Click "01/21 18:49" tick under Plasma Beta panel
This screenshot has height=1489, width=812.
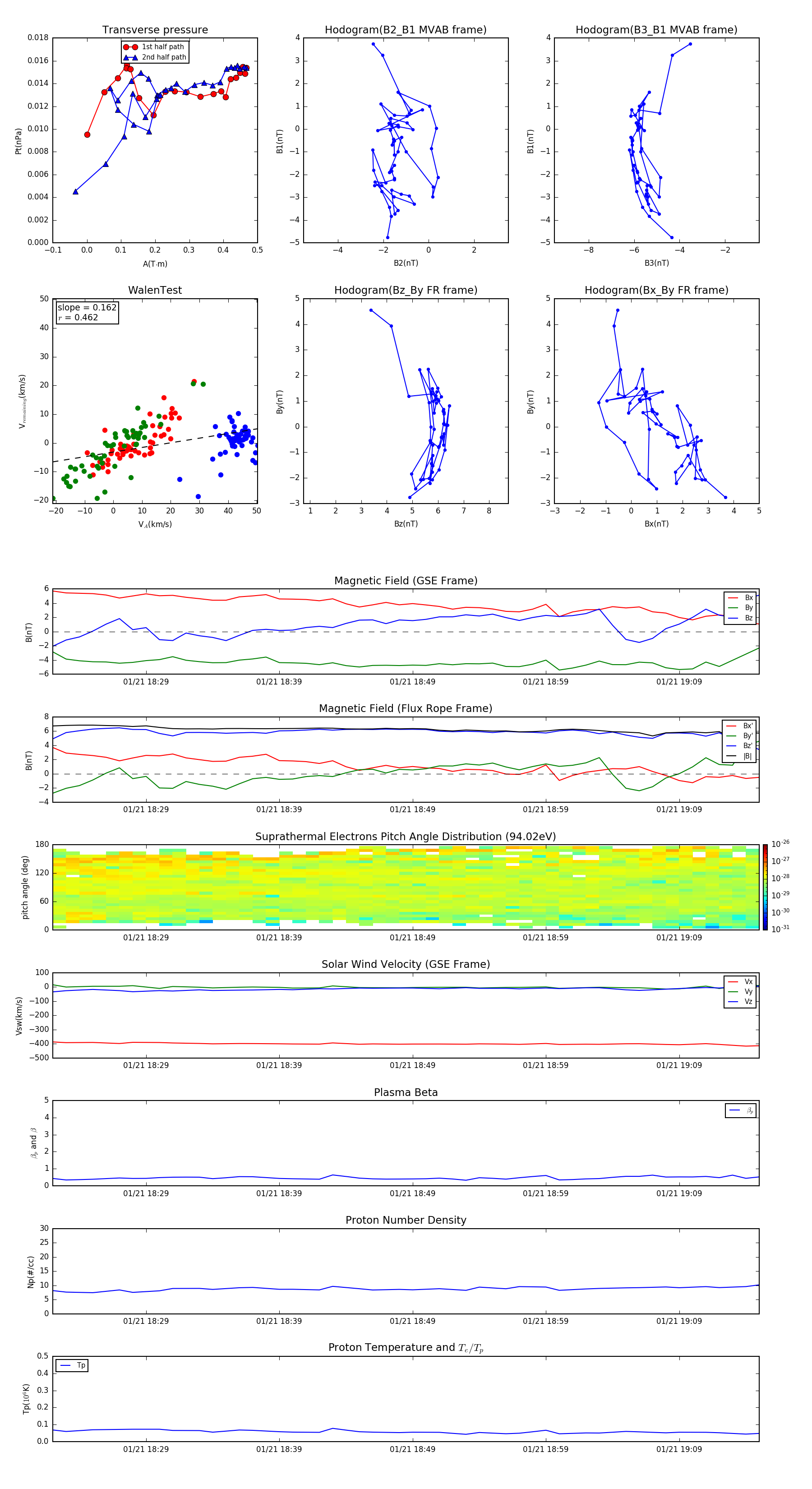click(412, 1193)
